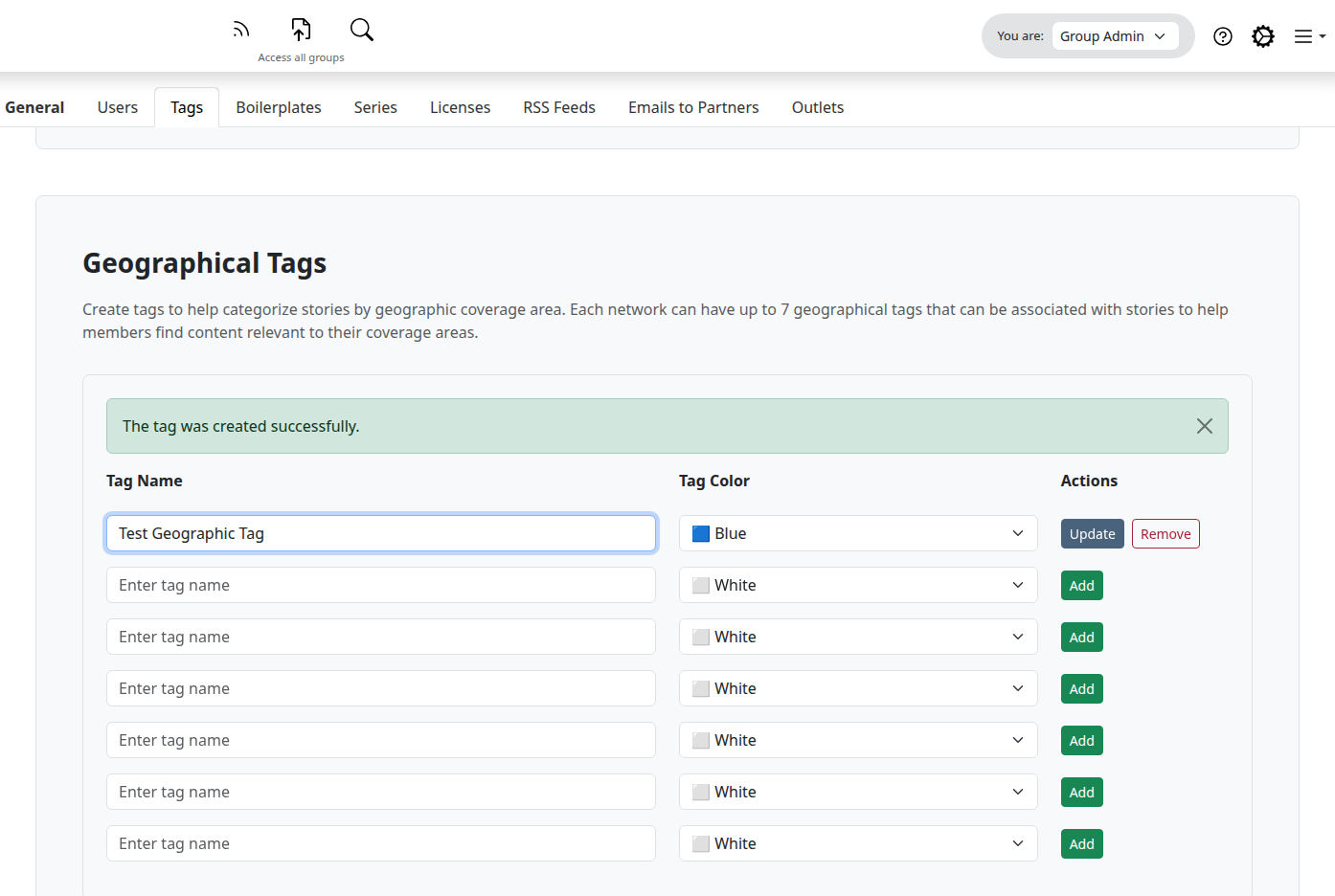Screen dimensions: 1335x896
Task: Click the Actions column header
Action: (1089, 481)
